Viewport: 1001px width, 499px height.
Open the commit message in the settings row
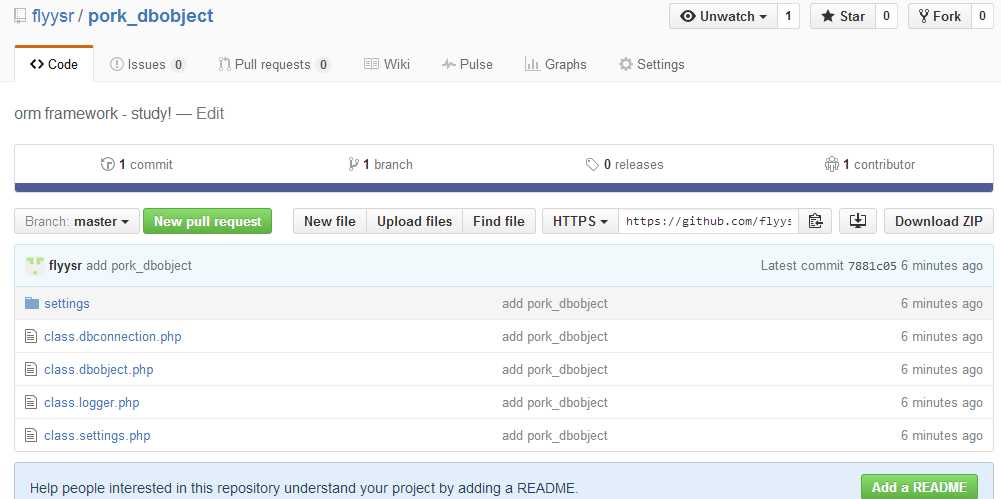555,304
